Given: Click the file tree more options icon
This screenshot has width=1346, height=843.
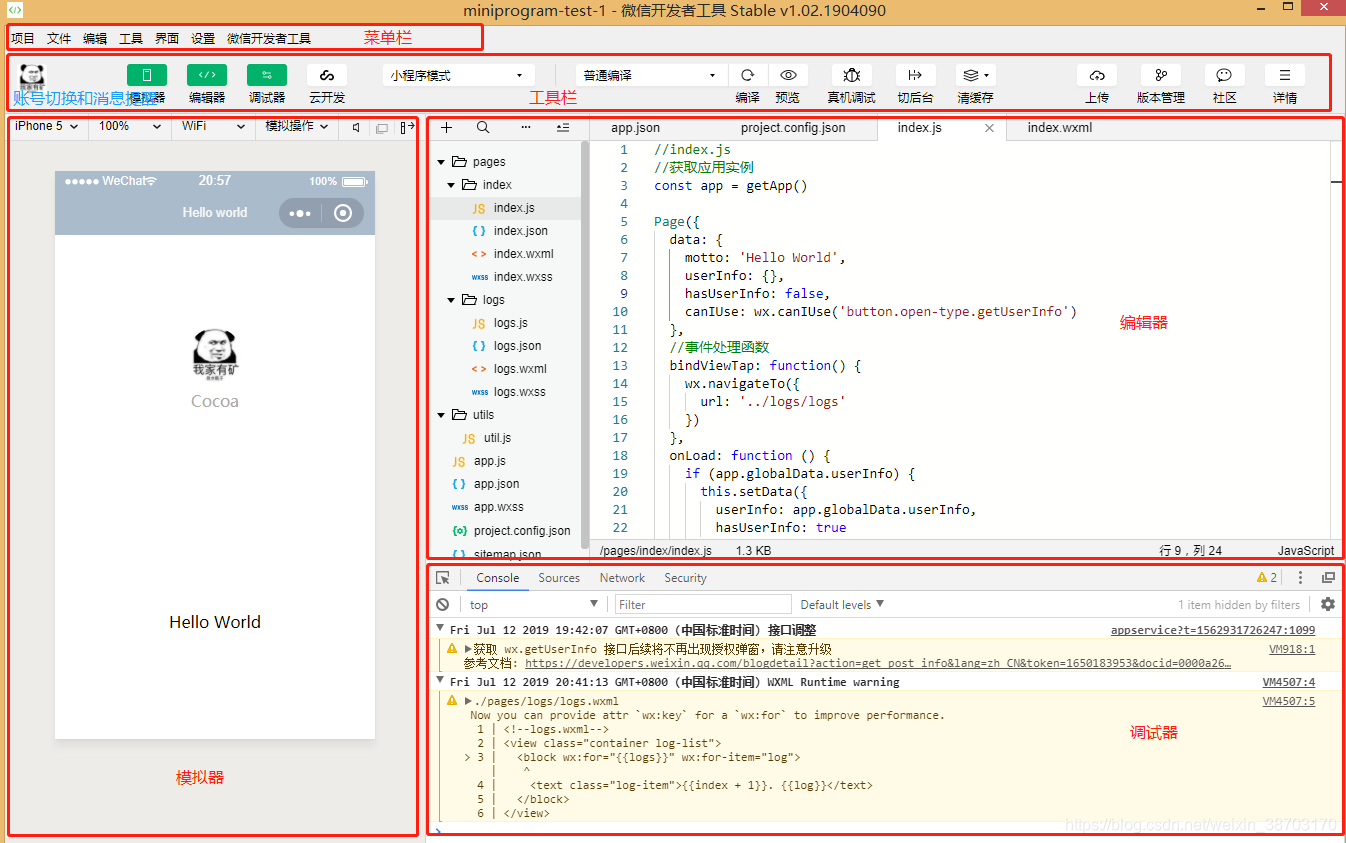Looking at the screenshot, I should [x=526, y=128].
